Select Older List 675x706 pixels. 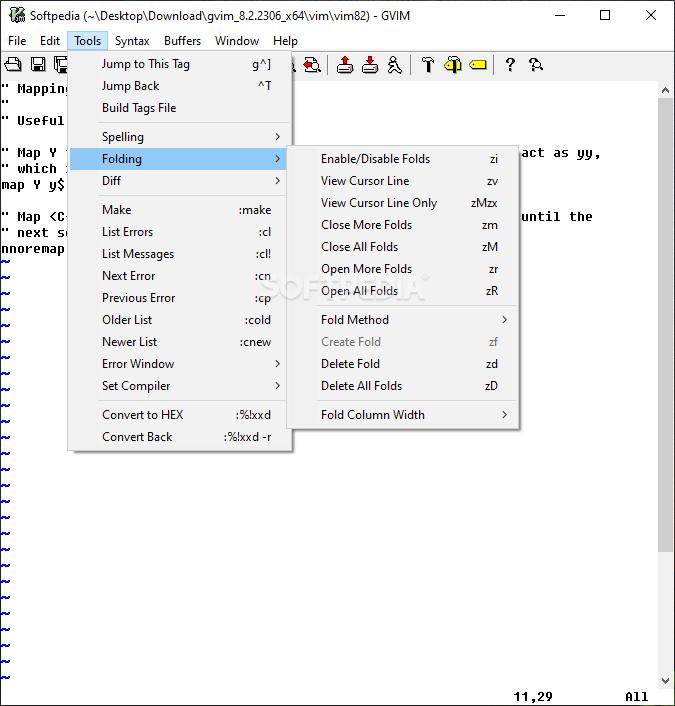179,320
